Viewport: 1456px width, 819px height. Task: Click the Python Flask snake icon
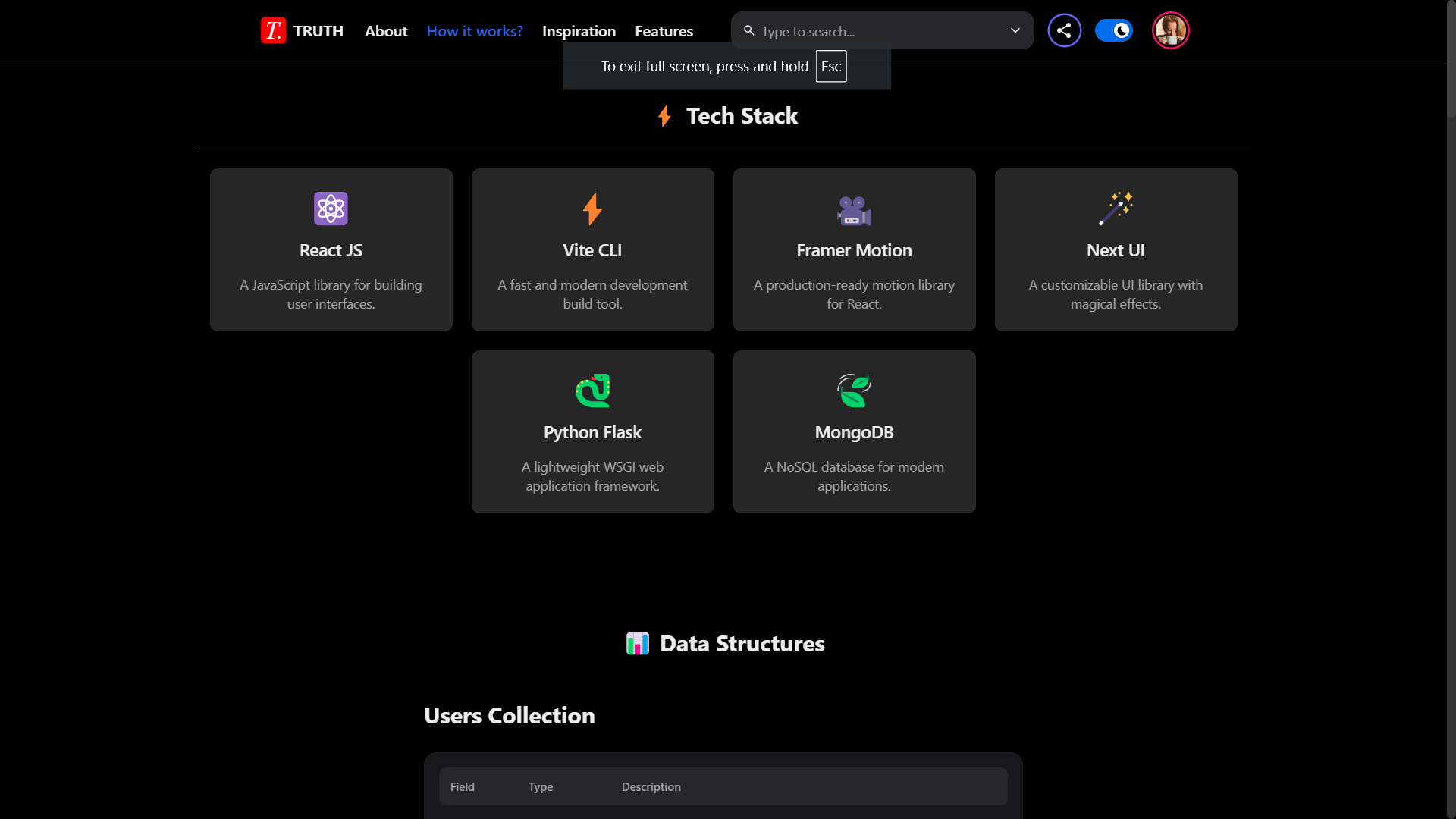click(592, 391)
